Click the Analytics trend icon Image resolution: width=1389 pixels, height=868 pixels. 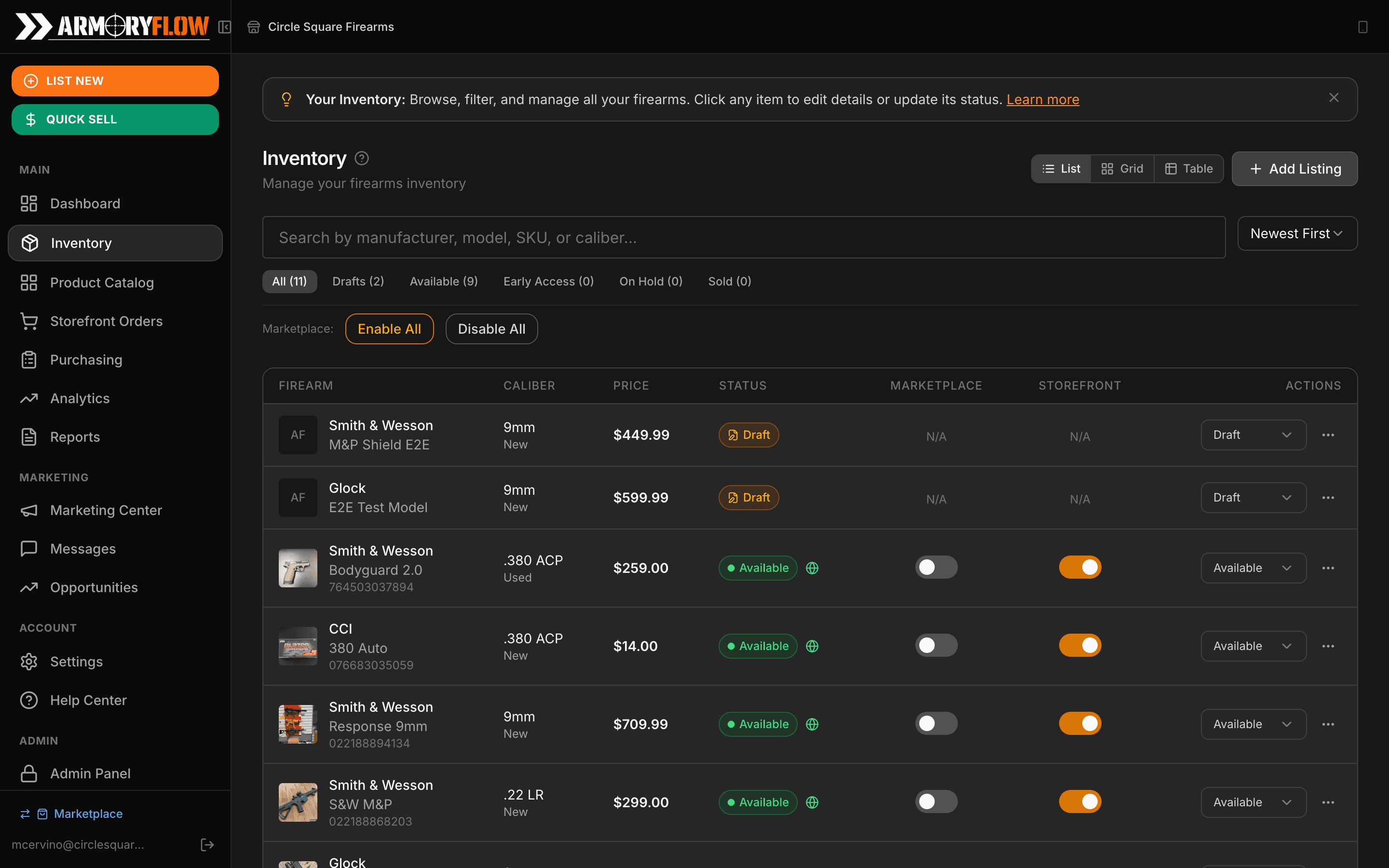(29, 398)
